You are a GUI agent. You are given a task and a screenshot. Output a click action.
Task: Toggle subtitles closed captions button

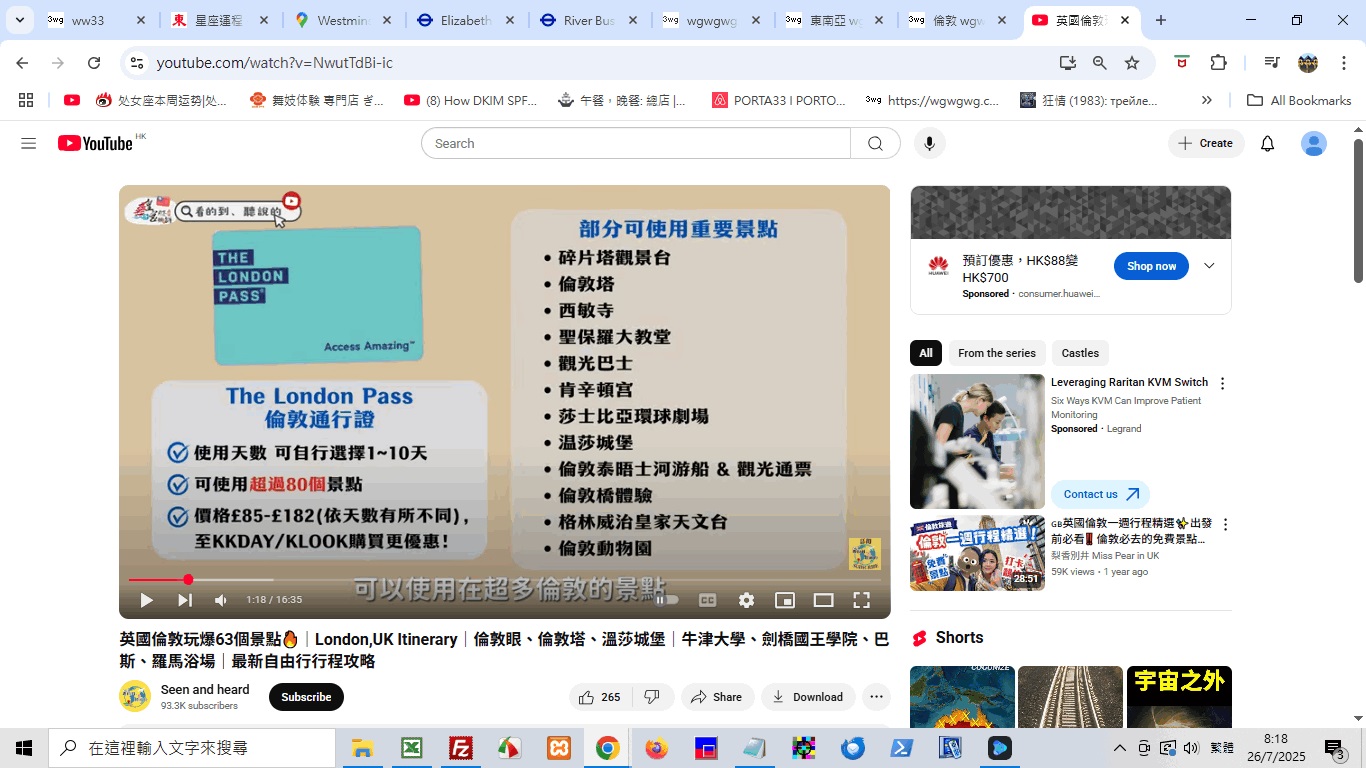coord(707,600)
